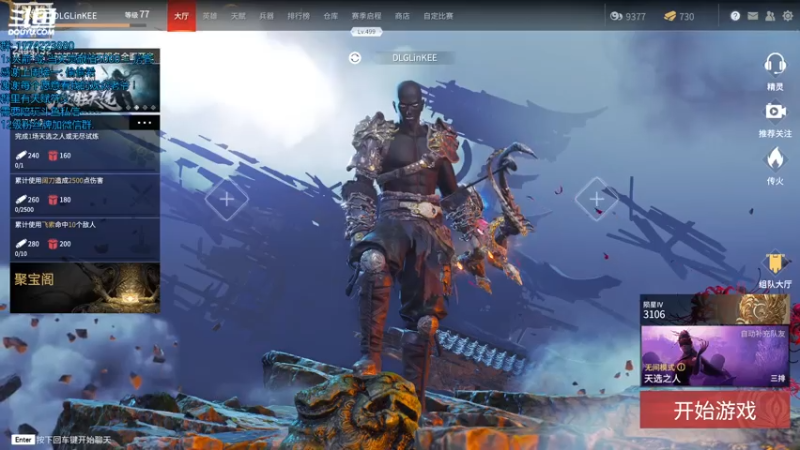
Task: Click the DLGLinKEE nameplate above character
Action: pos(414,58)
